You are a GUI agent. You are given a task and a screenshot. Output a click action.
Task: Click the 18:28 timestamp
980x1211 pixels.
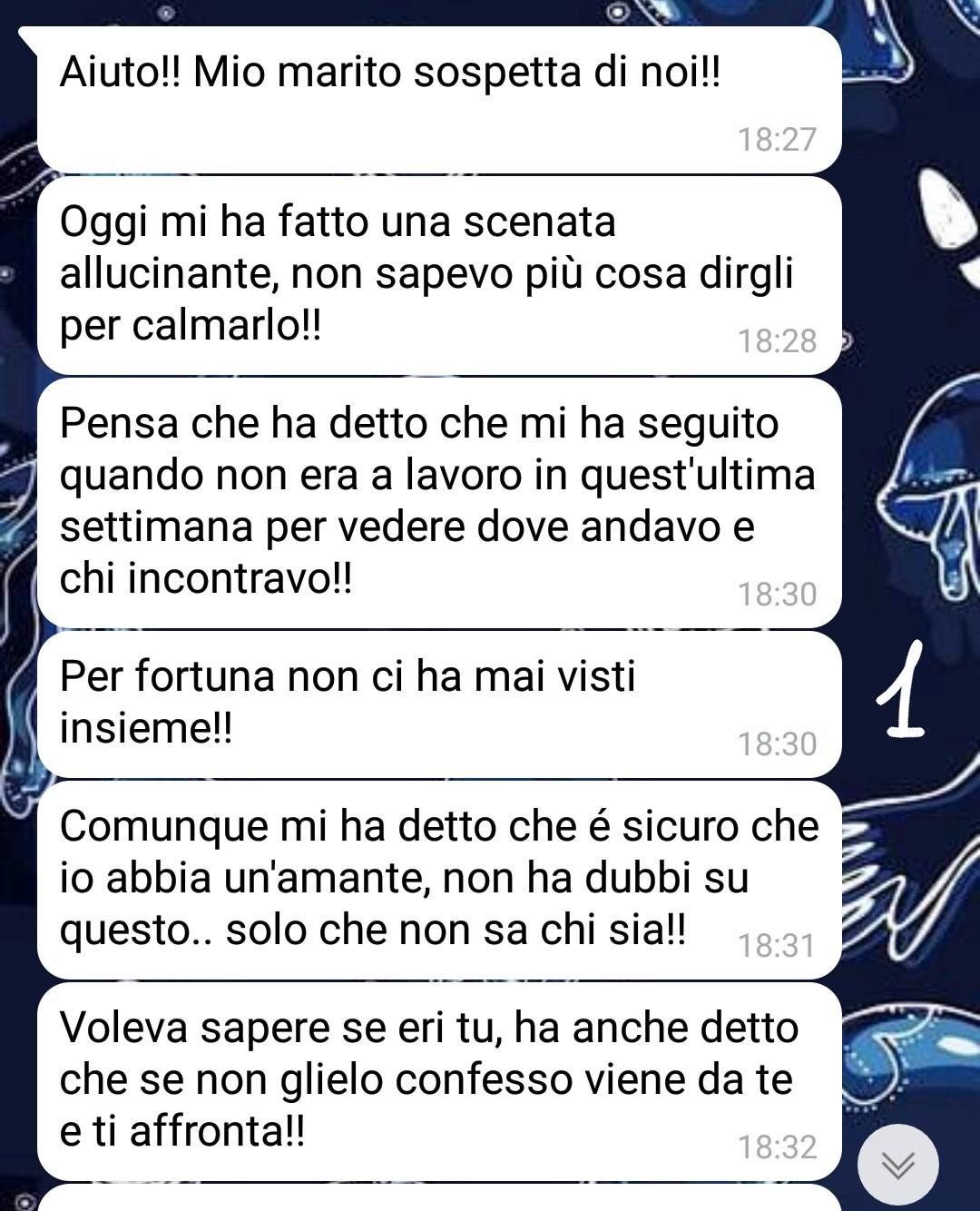777,341
